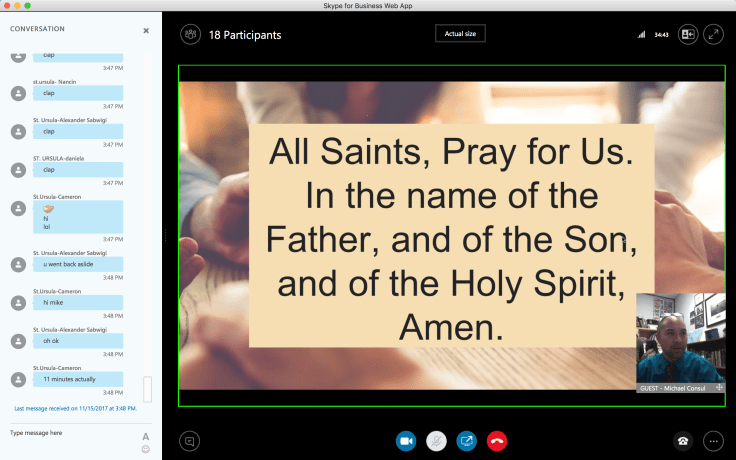Click the '18 Participants' label
The image size is (736, 460).
pyautogui.click(x=245, y=35)
